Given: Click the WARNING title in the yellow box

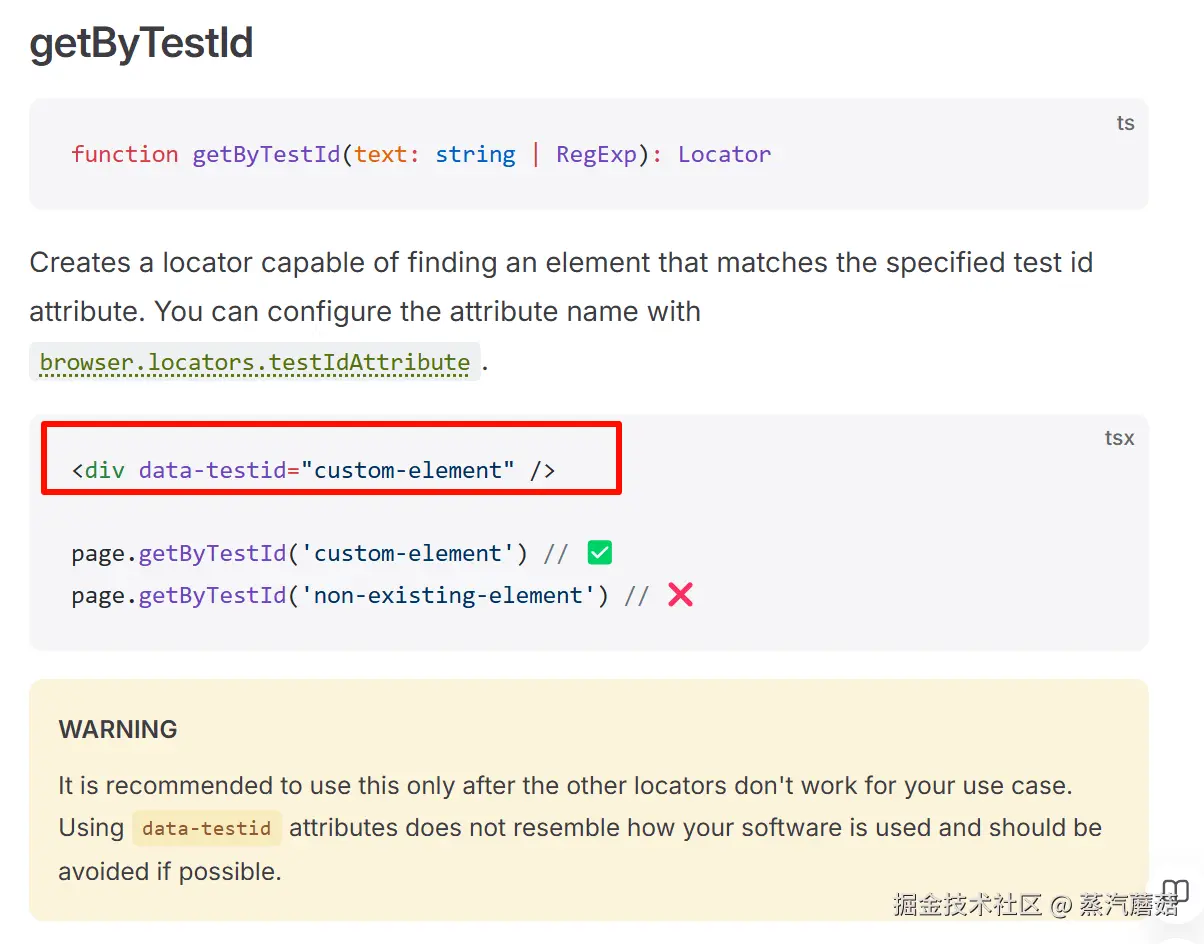Looking at the screenshot, I should coord(118,729).
